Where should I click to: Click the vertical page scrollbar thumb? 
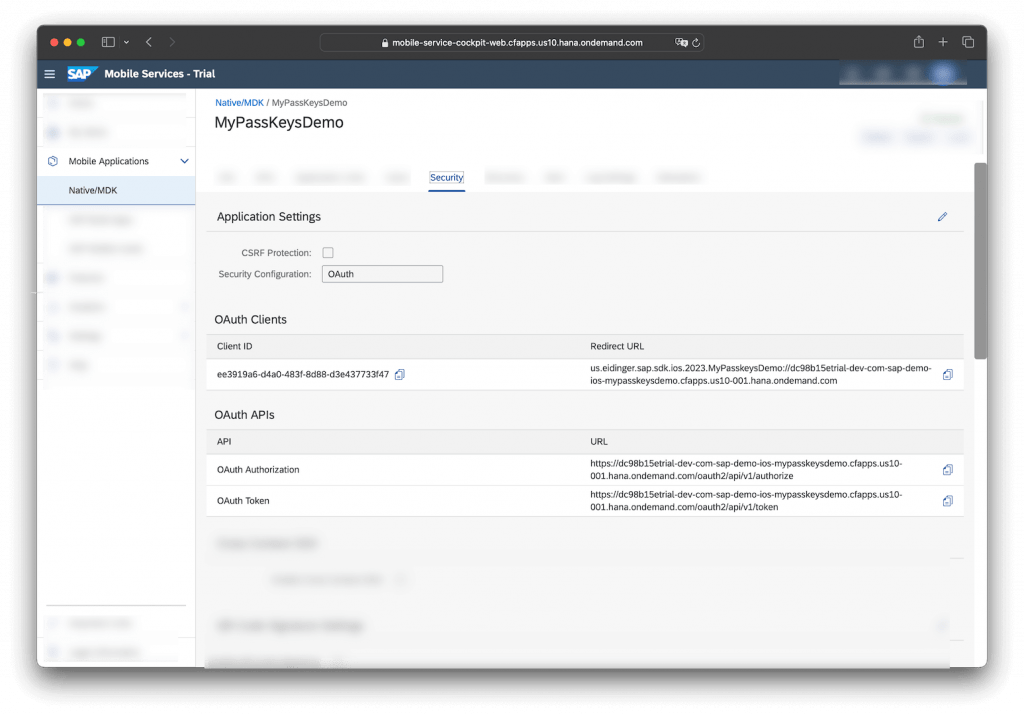coord(980,261)
